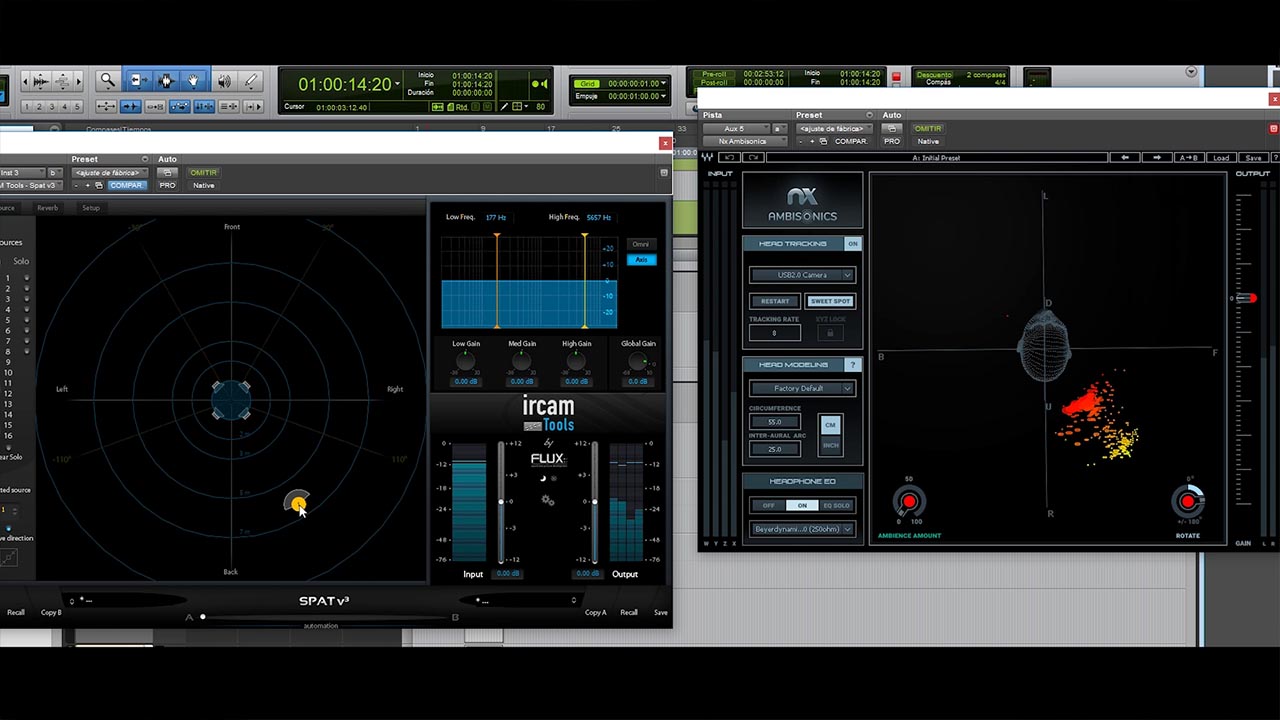This screenshot has height=720, width=1280.
Task: Click Copy A button in Spat
Action: tap(596, 612)
